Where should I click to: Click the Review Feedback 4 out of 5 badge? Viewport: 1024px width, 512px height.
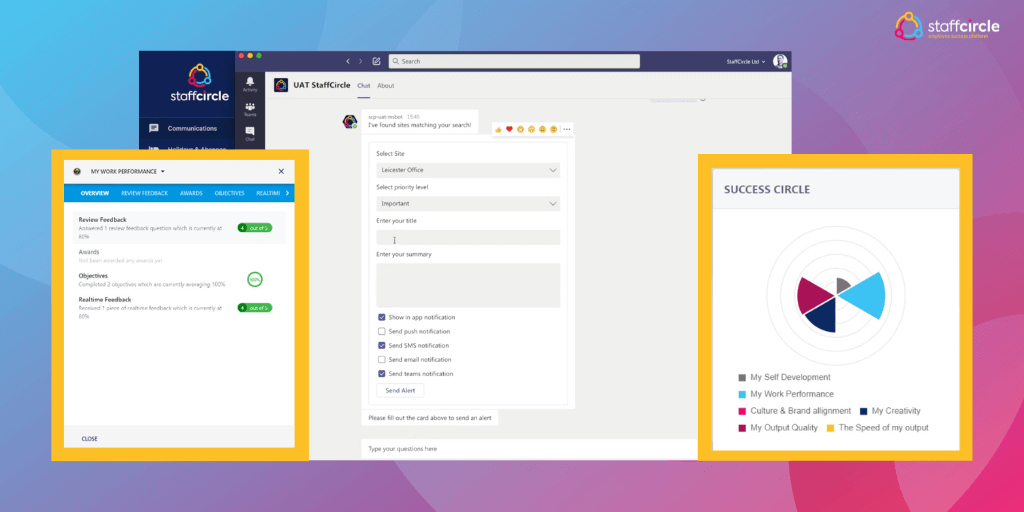coord(255,228)
